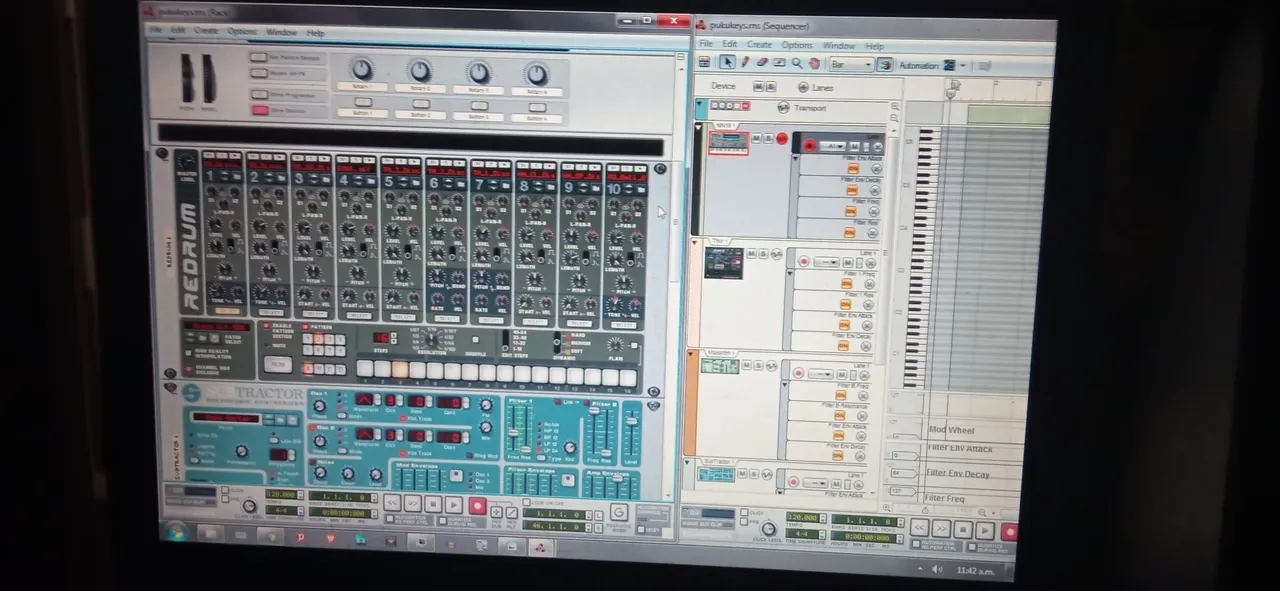Select the Pencil tool in Sequencer toolbar
1280x591 pixels.
(x=745, y=63)
